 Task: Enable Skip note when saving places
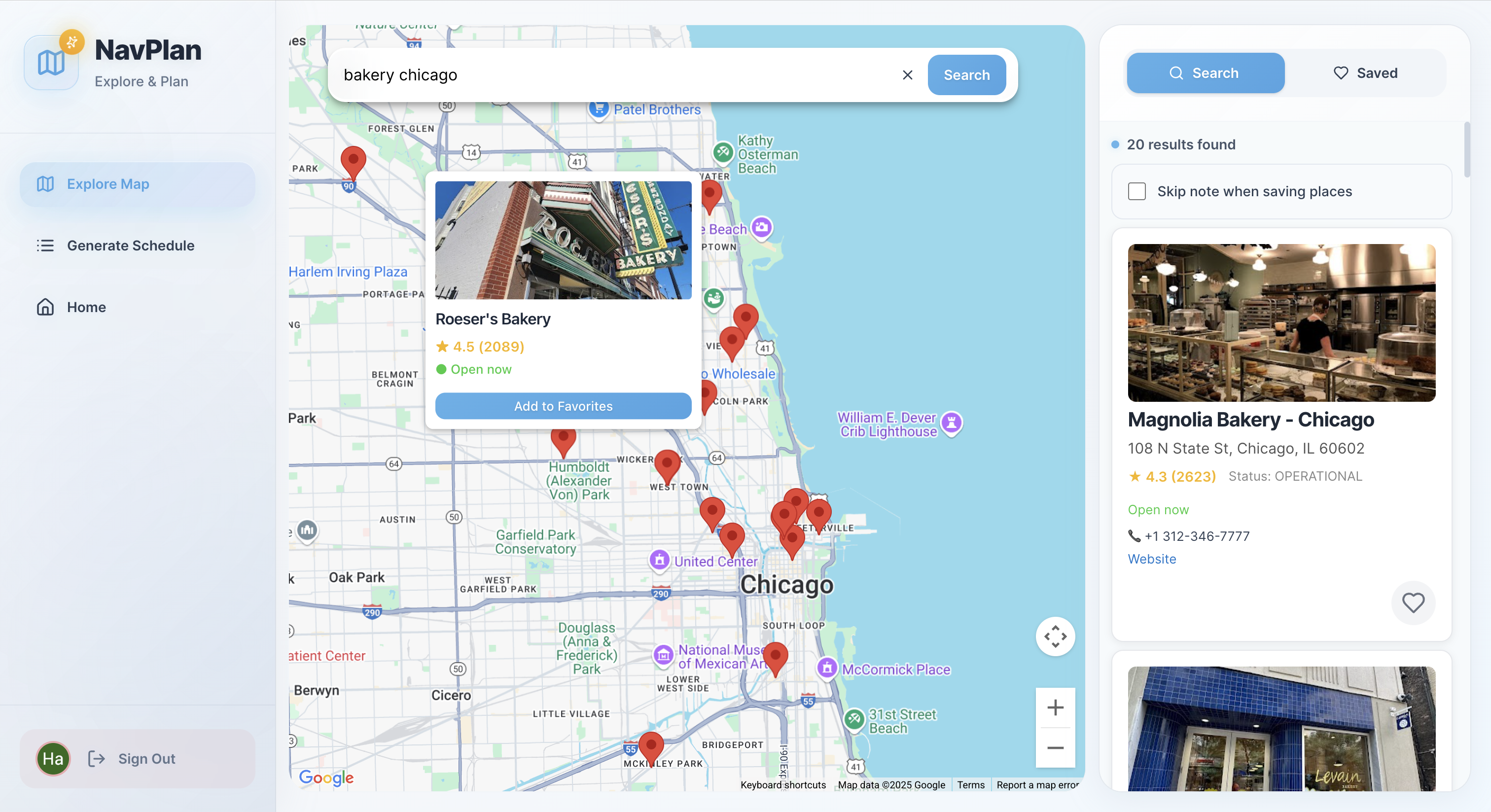pyautogui.click(x=1137, y=192)
